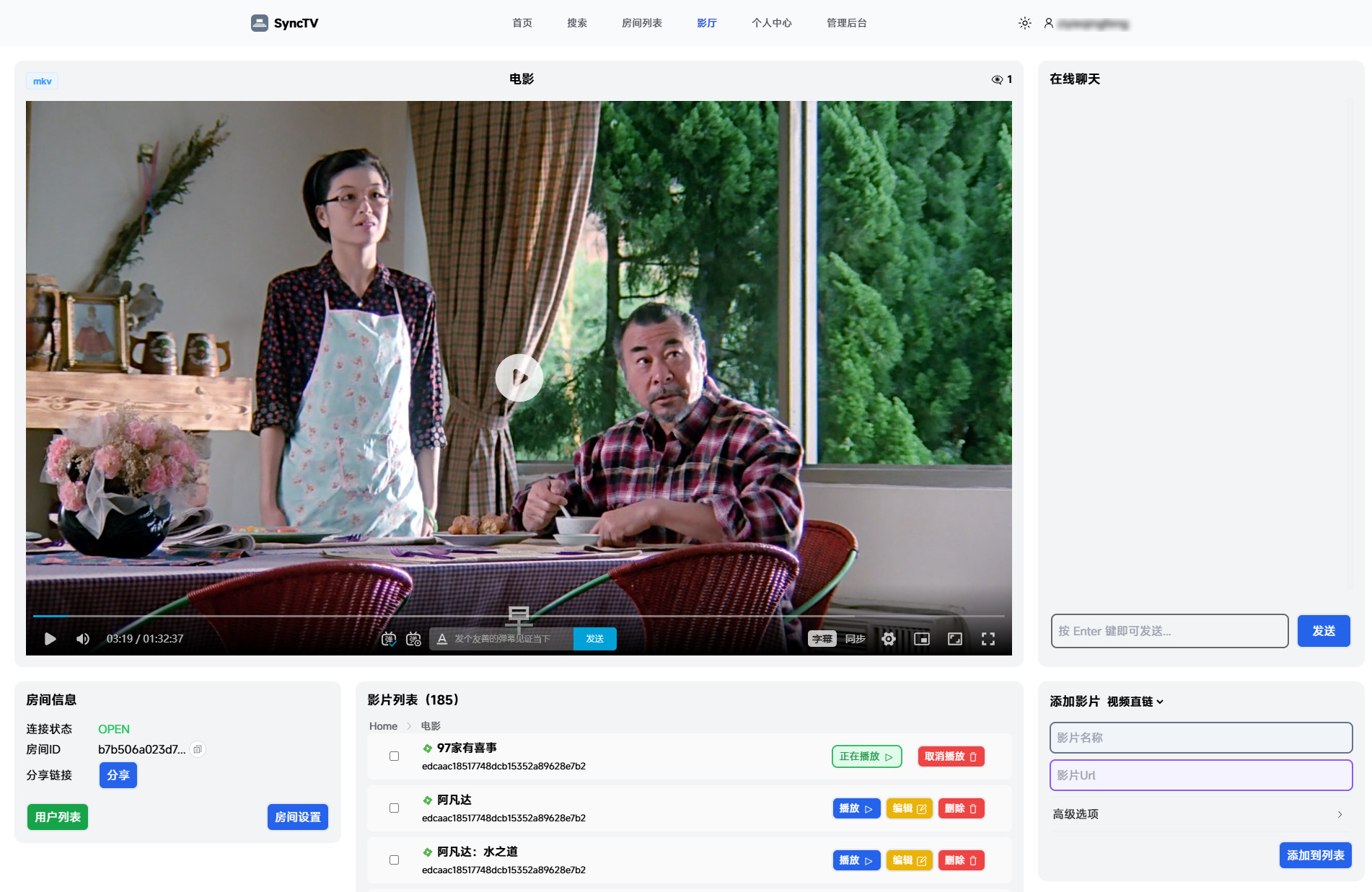The width and height of the screenshot is (1372, 892).
Task: Open the danmaku settings icon
Action: click(413, 639)
